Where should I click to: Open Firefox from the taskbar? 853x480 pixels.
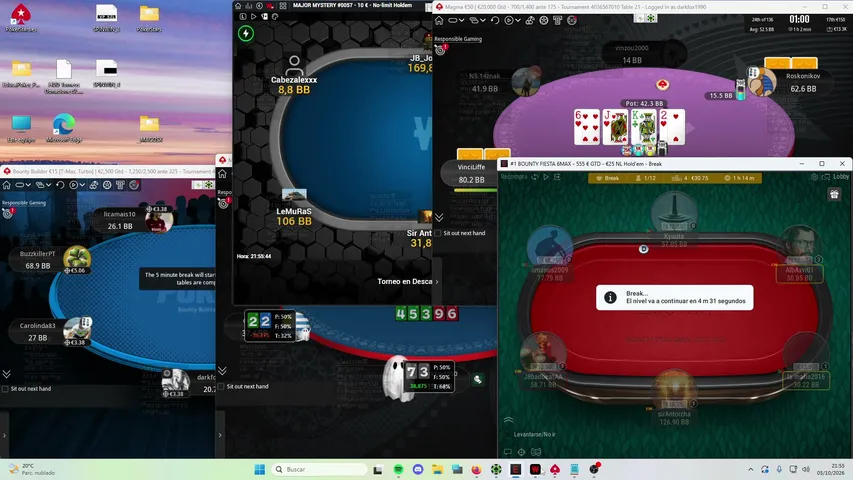click(x=477, y=469)
